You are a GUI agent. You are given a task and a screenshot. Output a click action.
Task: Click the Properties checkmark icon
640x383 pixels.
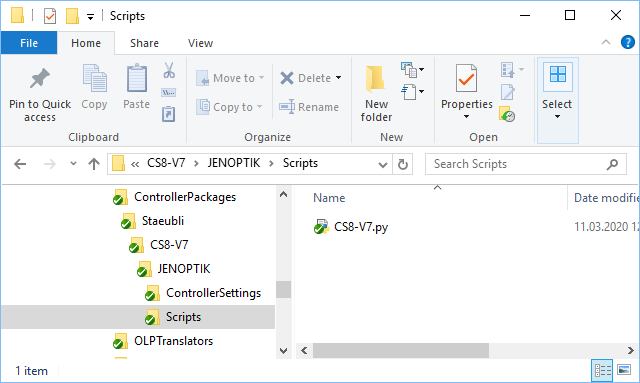click(x=467, y=78)
